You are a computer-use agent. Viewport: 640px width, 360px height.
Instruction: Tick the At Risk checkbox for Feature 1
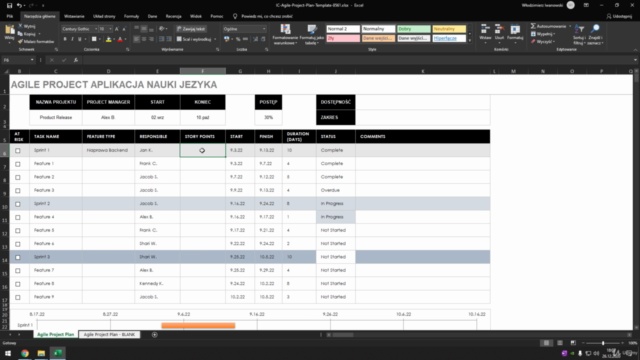(18, 164)
